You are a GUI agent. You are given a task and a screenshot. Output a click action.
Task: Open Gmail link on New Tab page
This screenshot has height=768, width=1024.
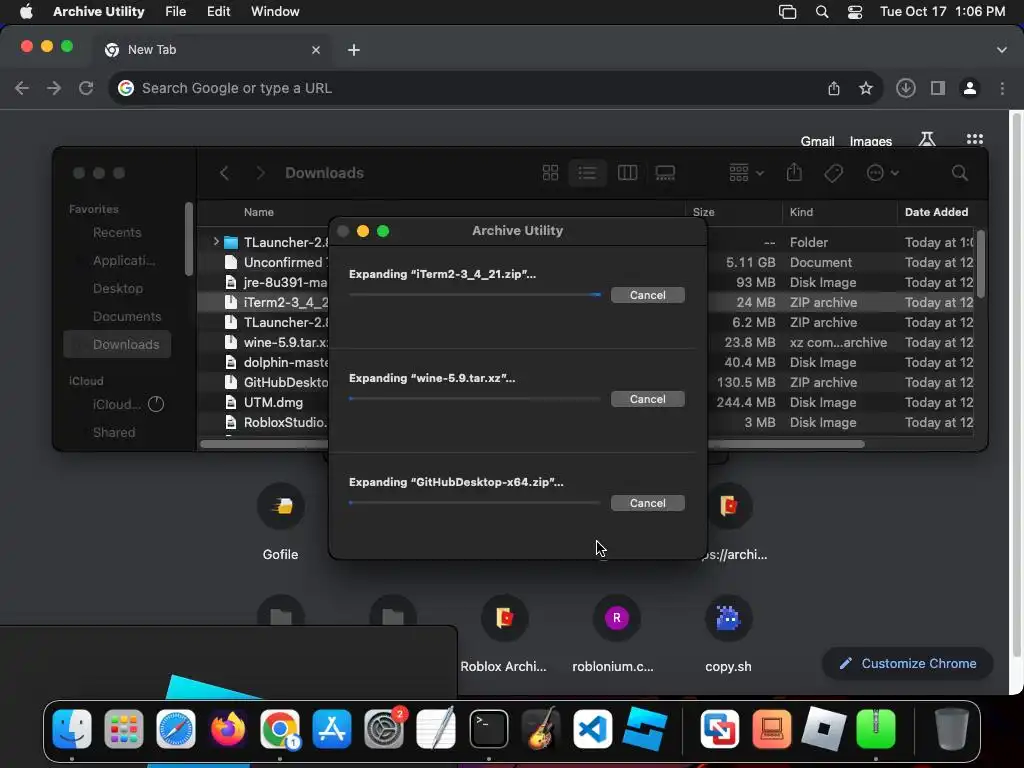coord(817,141)
